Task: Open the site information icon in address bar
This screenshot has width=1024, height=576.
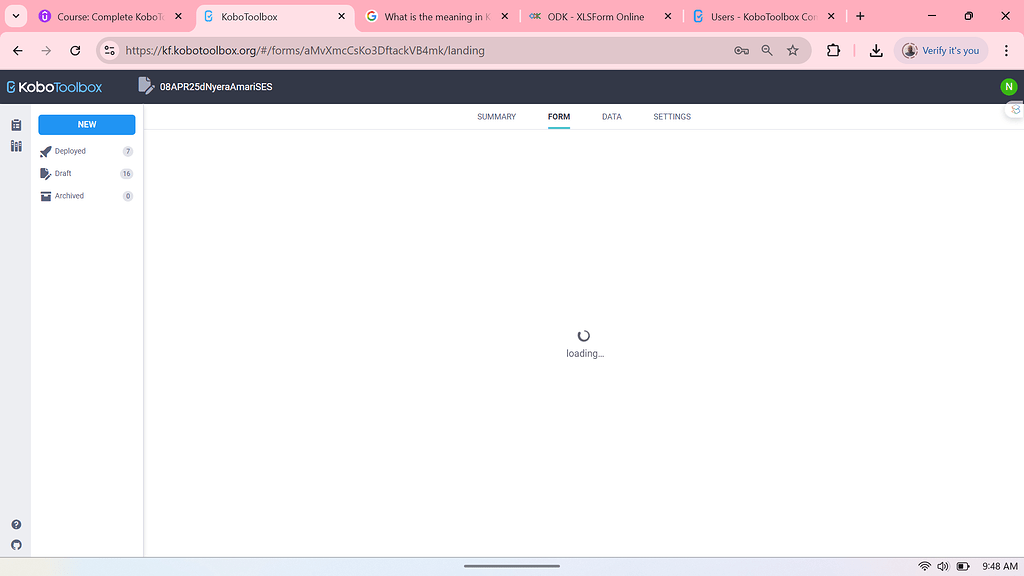Action: click(108, 50)
